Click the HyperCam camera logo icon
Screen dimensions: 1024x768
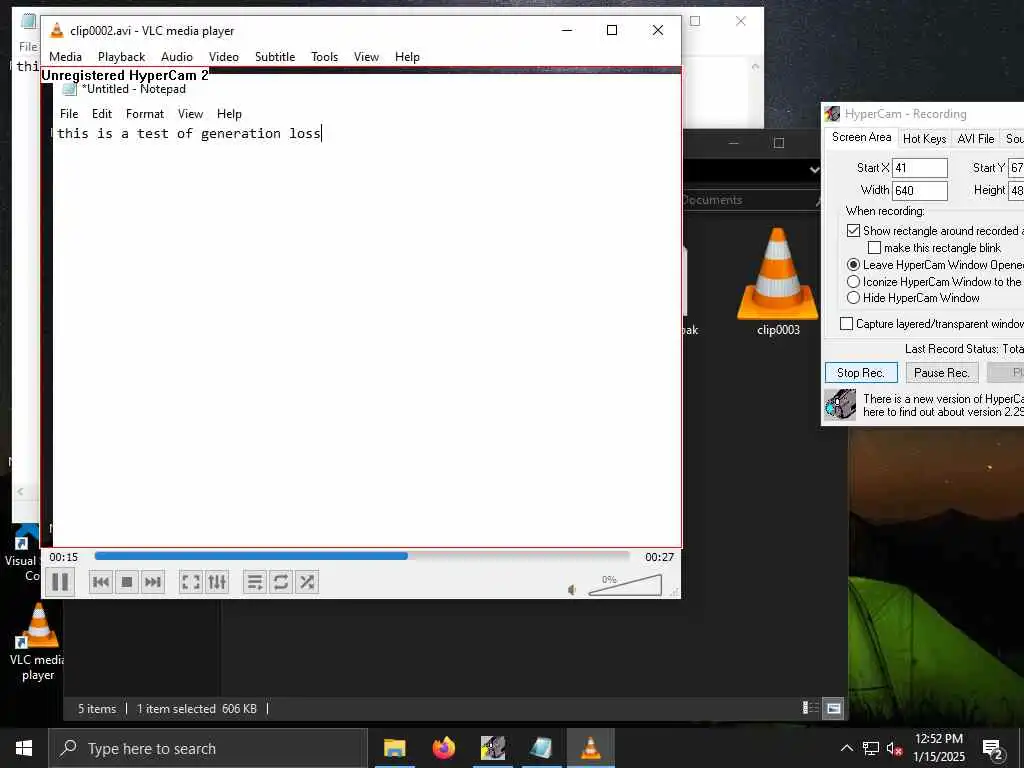click(840, 404)
